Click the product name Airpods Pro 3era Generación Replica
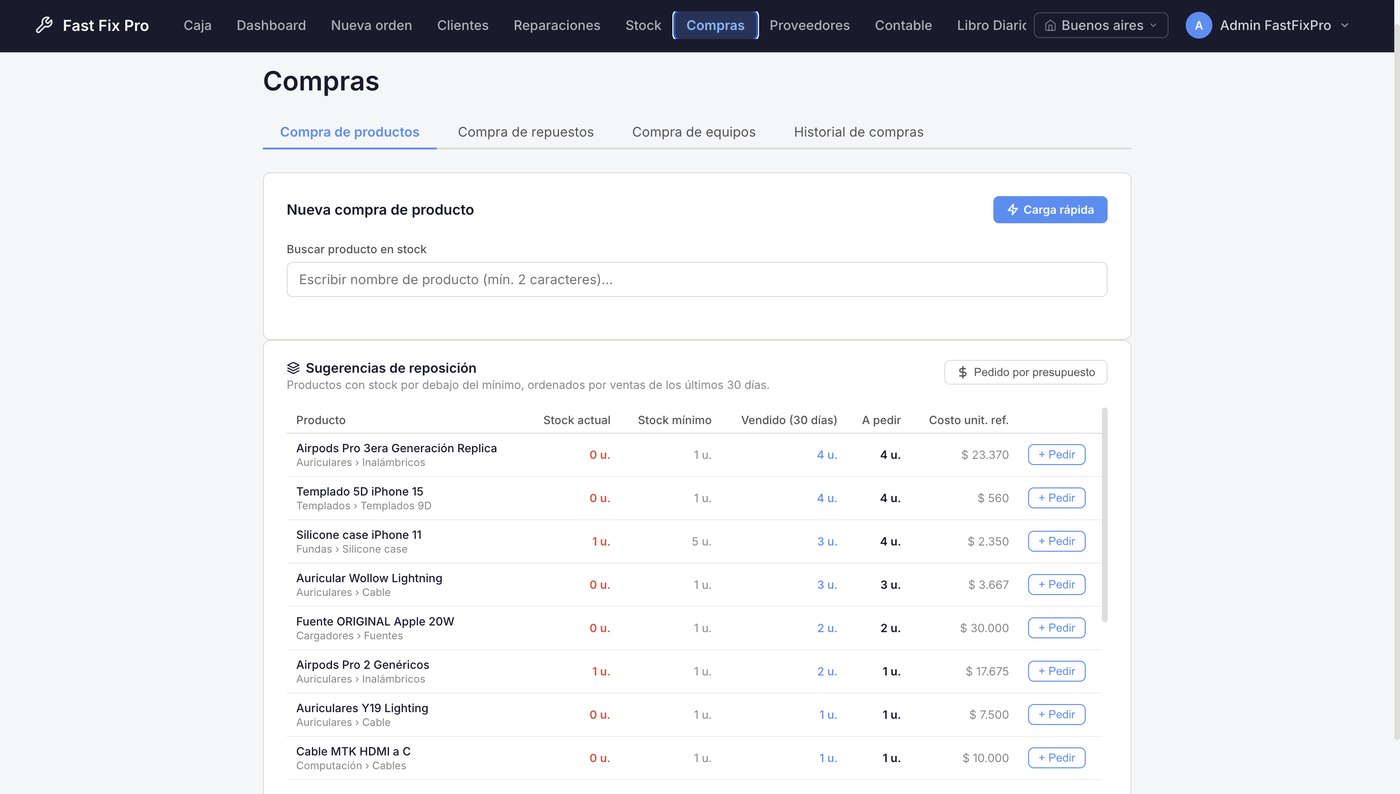Viewport: 1400px width, 794px height. click(x=397, y=448)
